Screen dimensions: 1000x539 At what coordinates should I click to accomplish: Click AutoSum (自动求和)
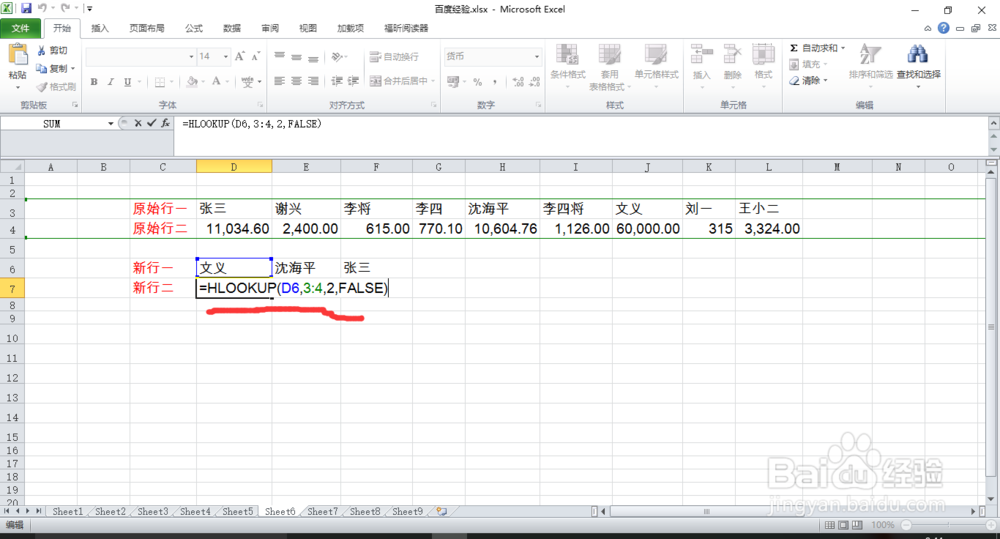point(813,48)
